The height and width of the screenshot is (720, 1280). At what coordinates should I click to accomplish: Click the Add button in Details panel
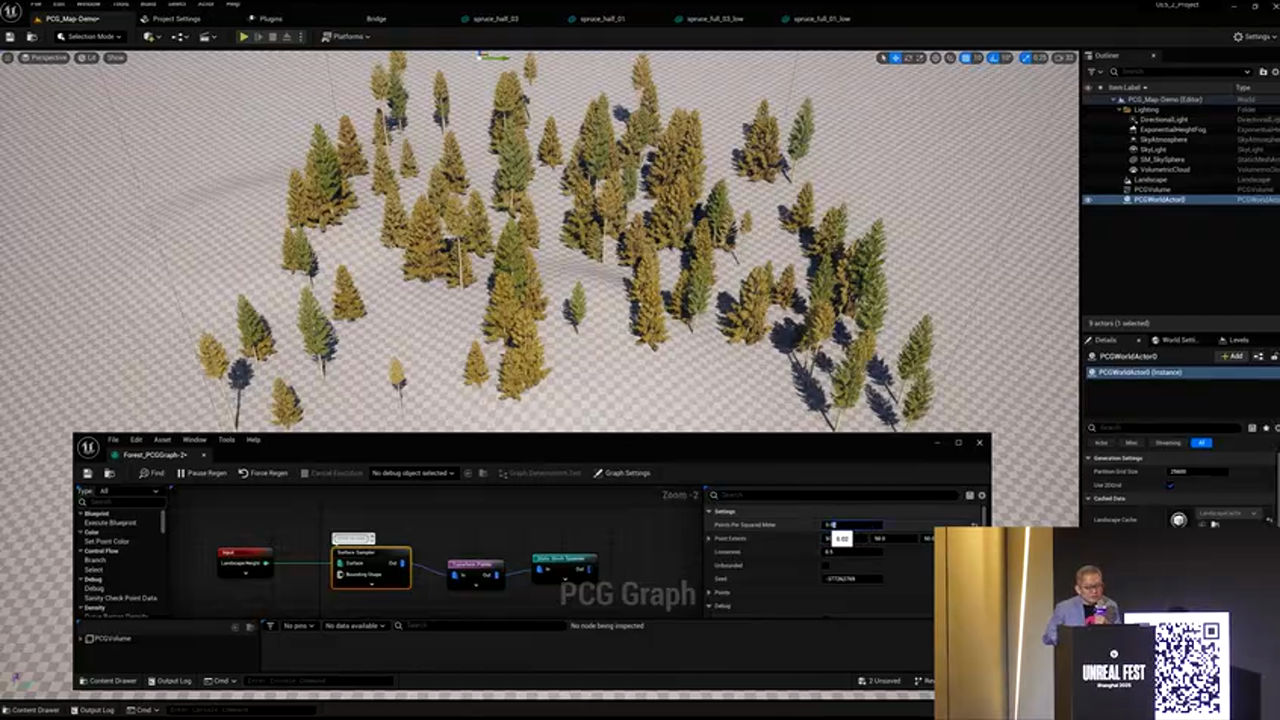(x=1231, y=356)
